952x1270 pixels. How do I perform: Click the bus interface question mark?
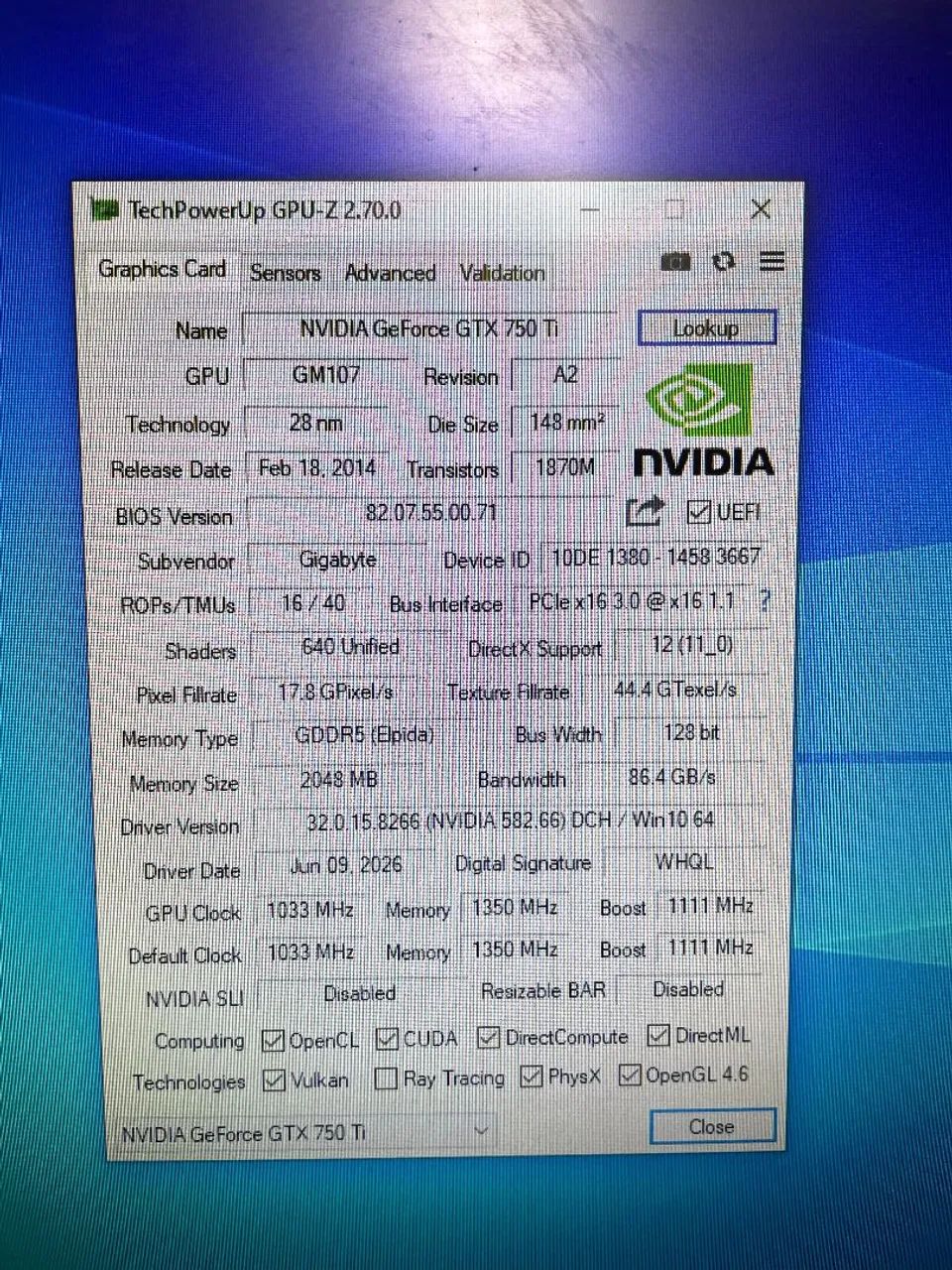(x=765, y=599)
